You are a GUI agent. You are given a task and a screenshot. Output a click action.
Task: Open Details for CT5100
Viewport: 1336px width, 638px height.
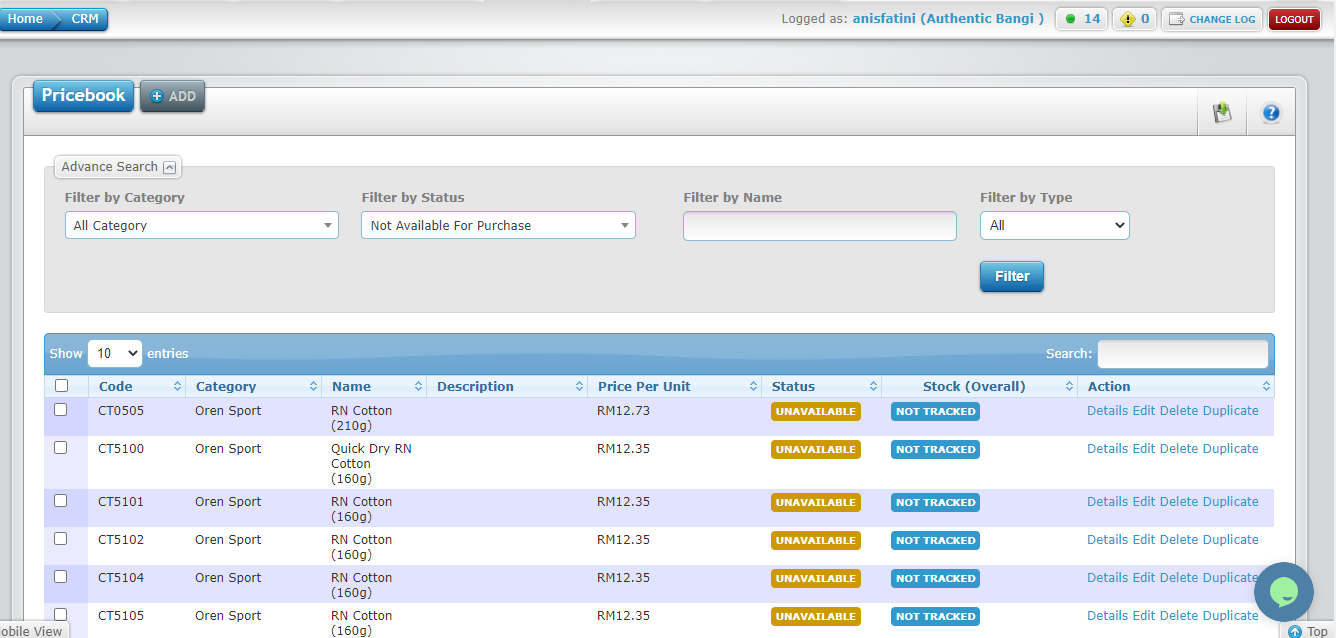point(1107,449)
